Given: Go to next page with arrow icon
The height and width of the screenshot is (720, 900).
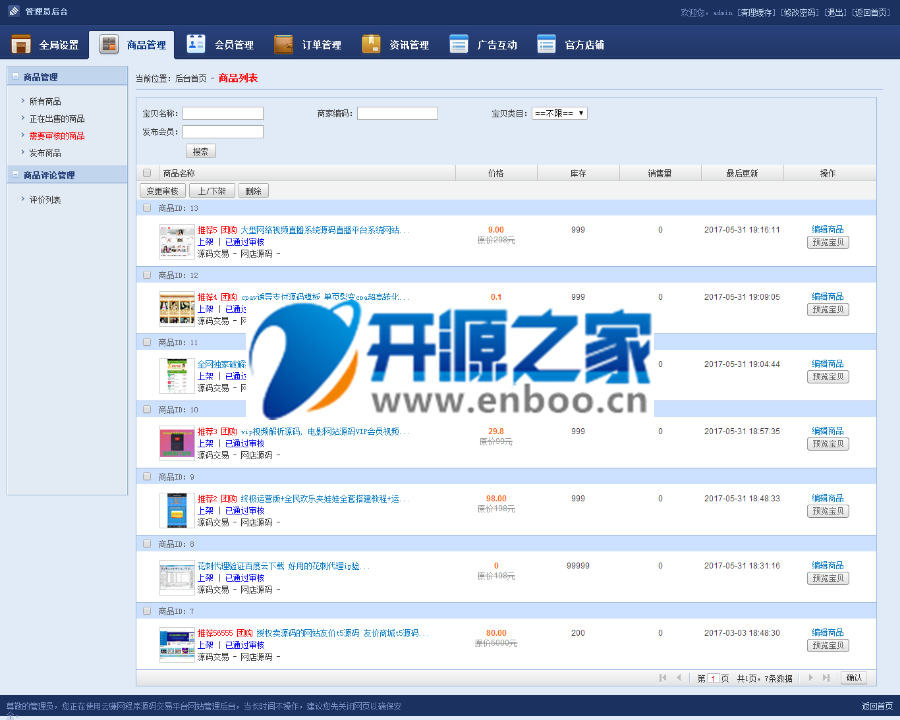Looking at the screenshot, I should coord(810,678).
